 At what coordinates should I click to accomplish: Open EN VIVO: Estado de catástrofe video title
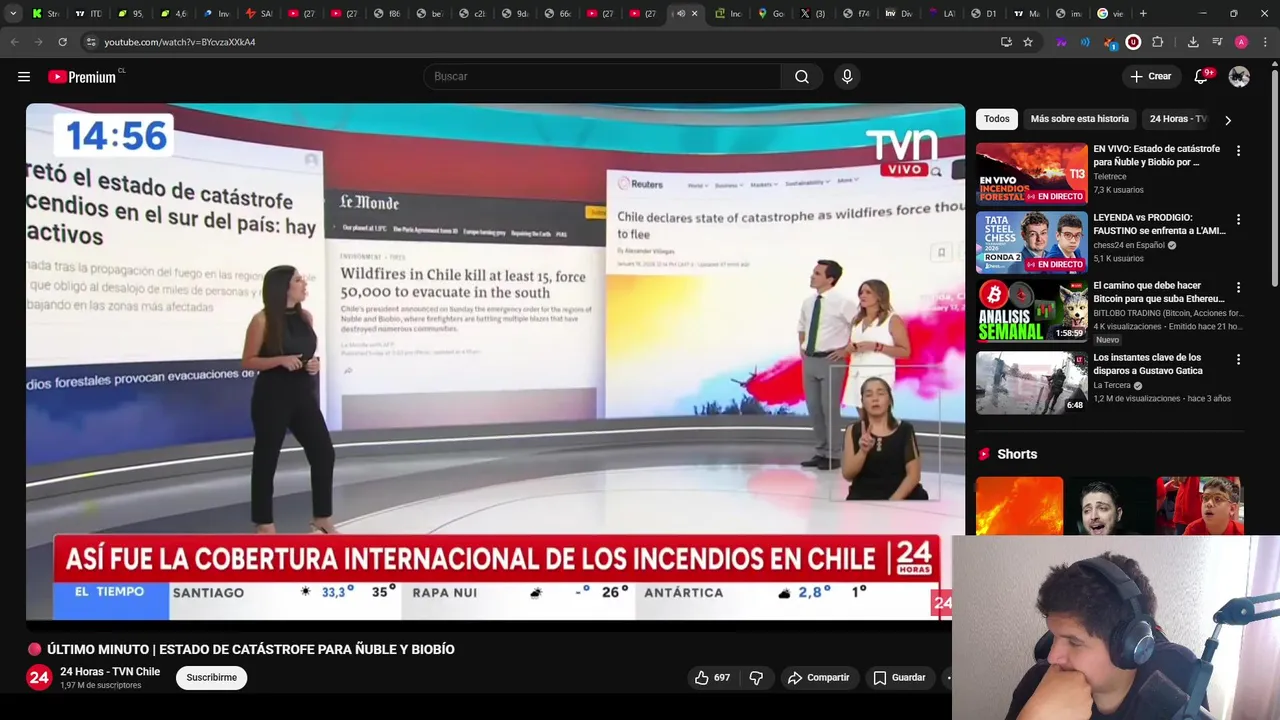pos(1156,155)
